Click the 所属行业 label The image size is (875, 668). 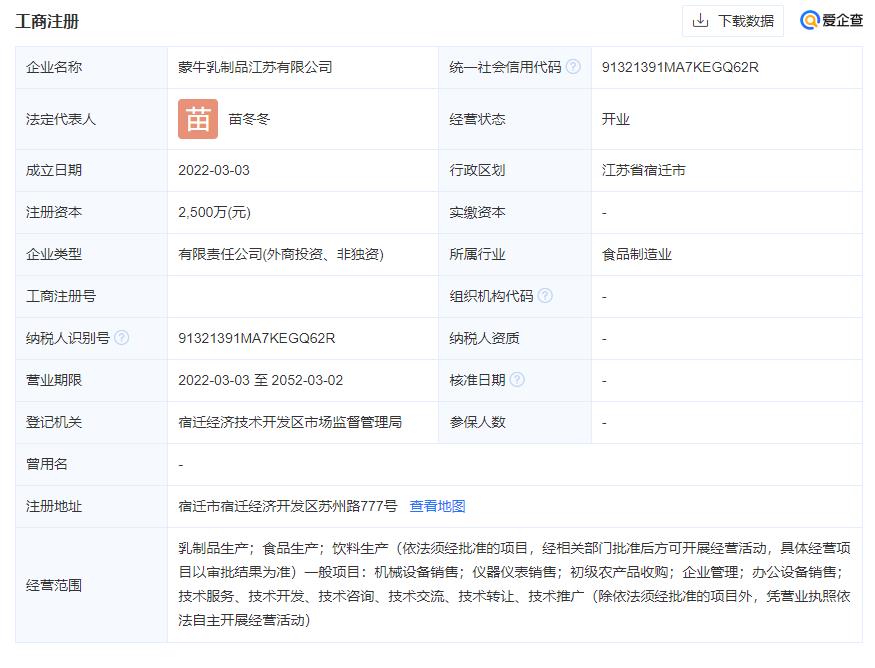tap(478, 254)
